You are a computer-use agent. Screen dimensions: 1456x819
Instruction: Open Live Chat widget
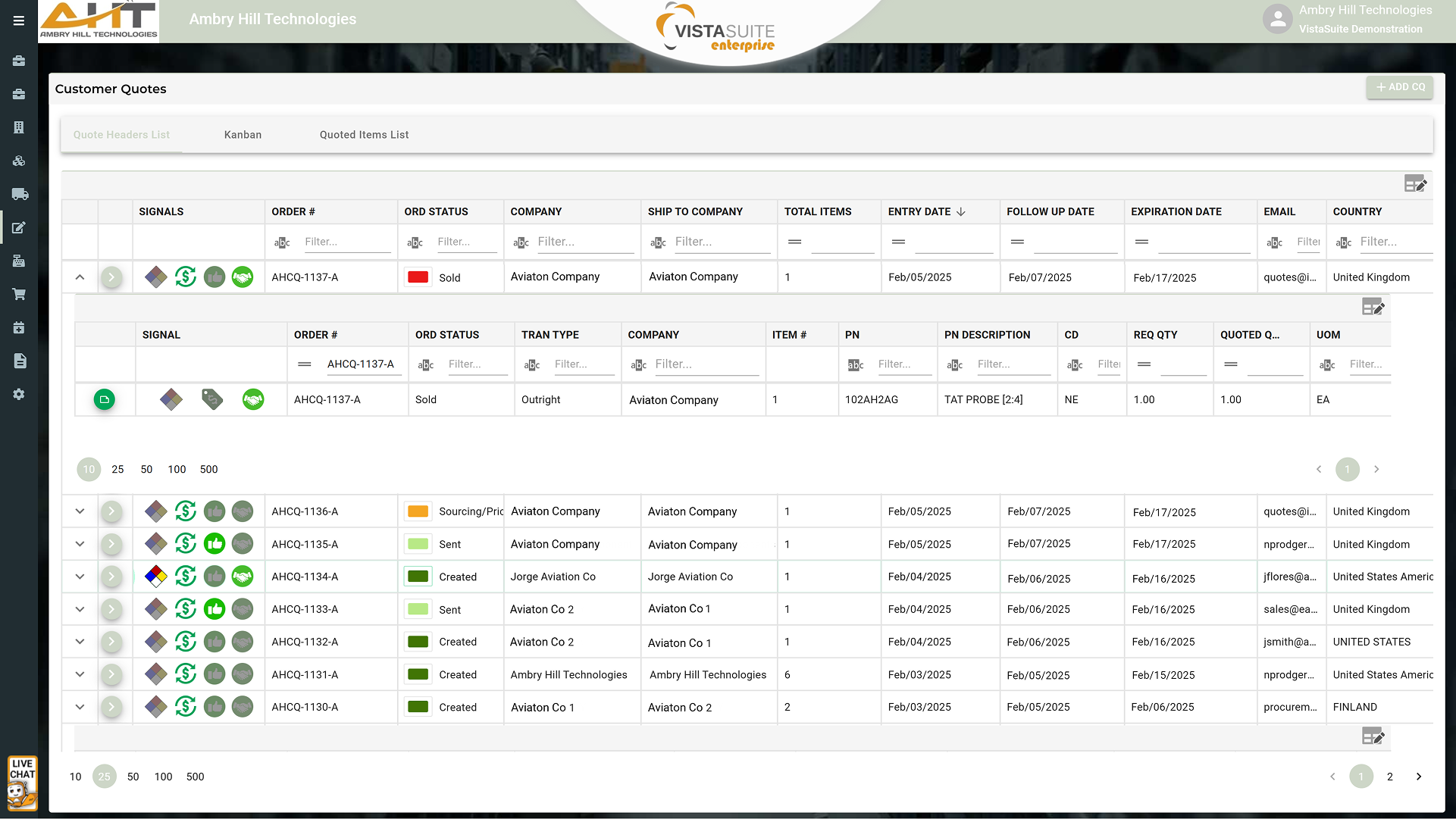coord(22,783)
